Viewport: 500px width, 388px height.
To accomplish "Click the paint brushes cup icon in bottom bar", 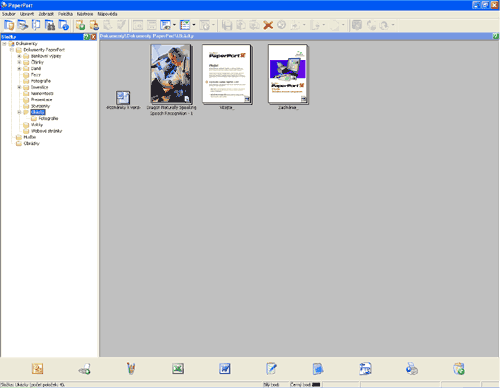I will click(x=131, y=369).
